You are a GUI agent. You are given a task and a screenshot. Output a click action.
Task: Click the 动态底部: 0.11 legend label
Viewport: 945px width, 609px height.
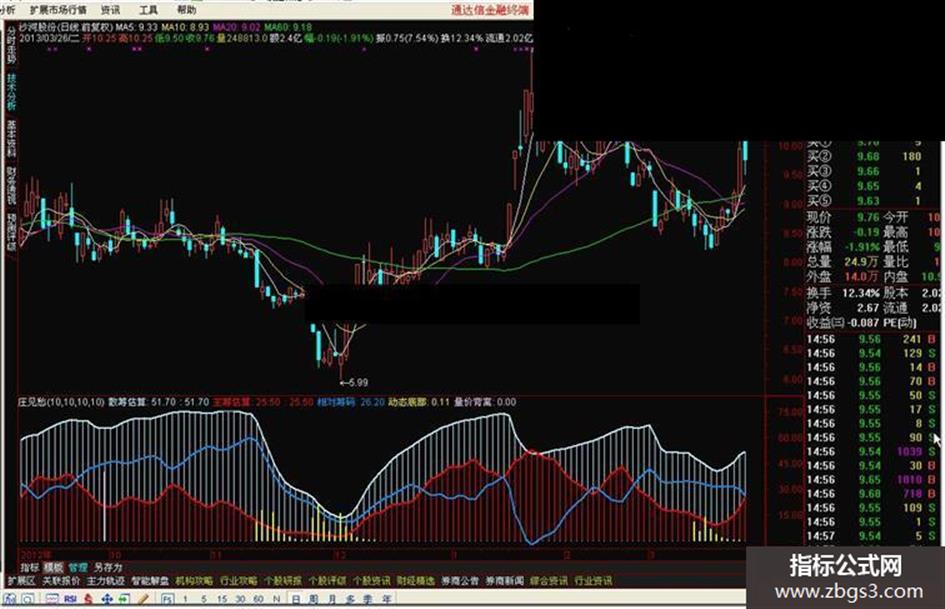tap(418, 402)
